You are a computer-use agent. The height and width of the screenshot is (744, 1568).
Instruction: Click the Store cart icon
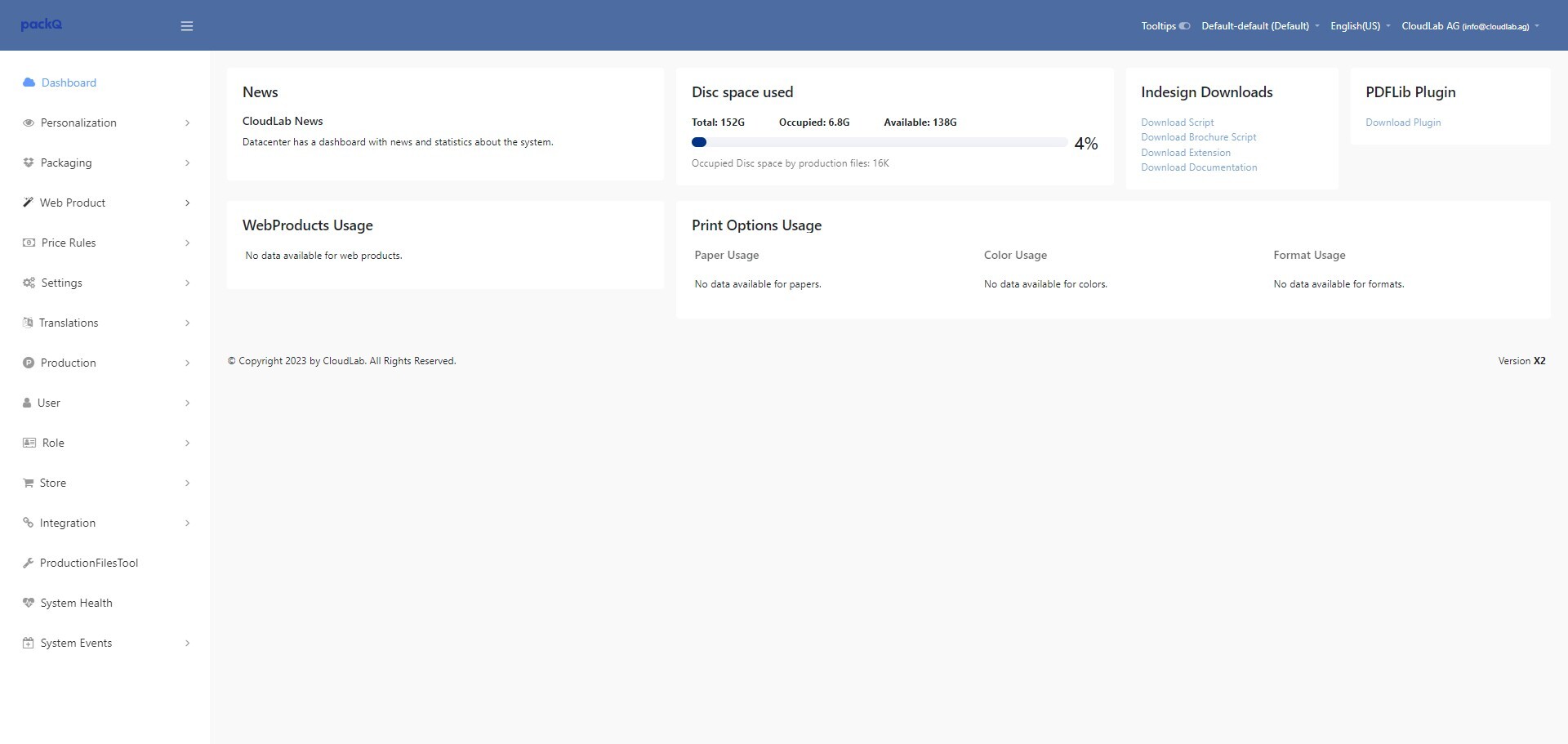(x=29, y=483)
